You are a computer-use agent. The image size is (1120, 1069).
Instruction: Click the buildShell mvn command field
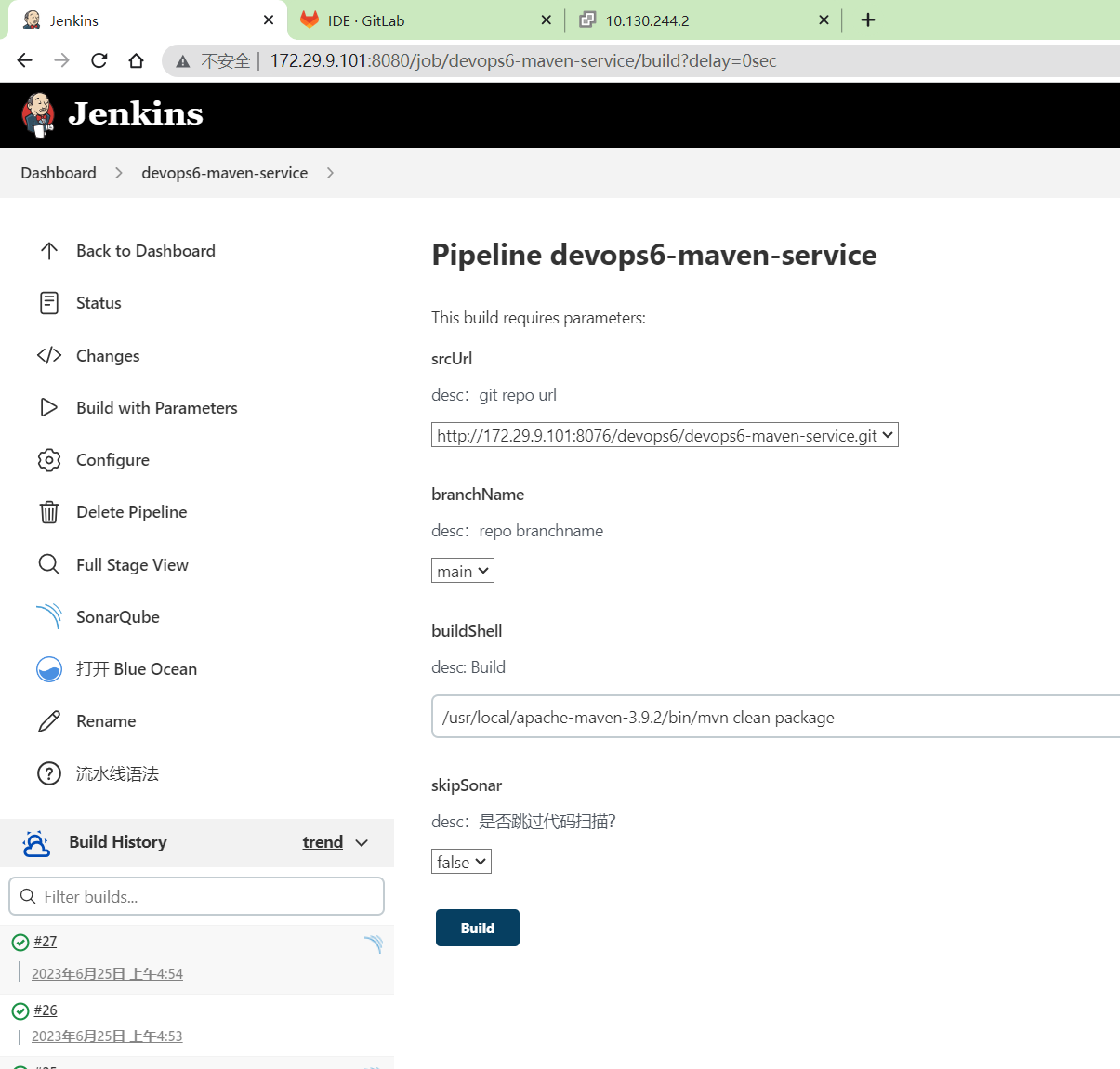776,717
